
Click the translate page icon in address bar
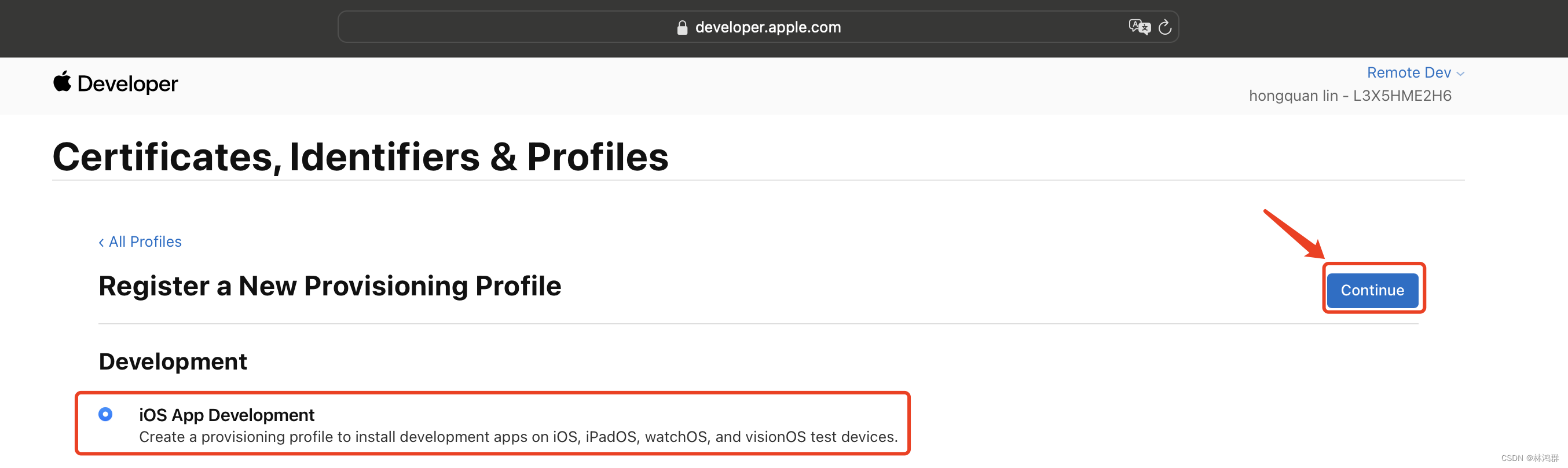coord(1139,27)
